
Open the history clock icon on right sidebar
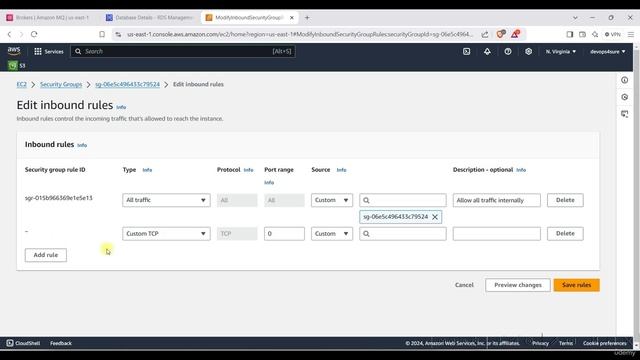pyautogui.click(x=624, y=97)
